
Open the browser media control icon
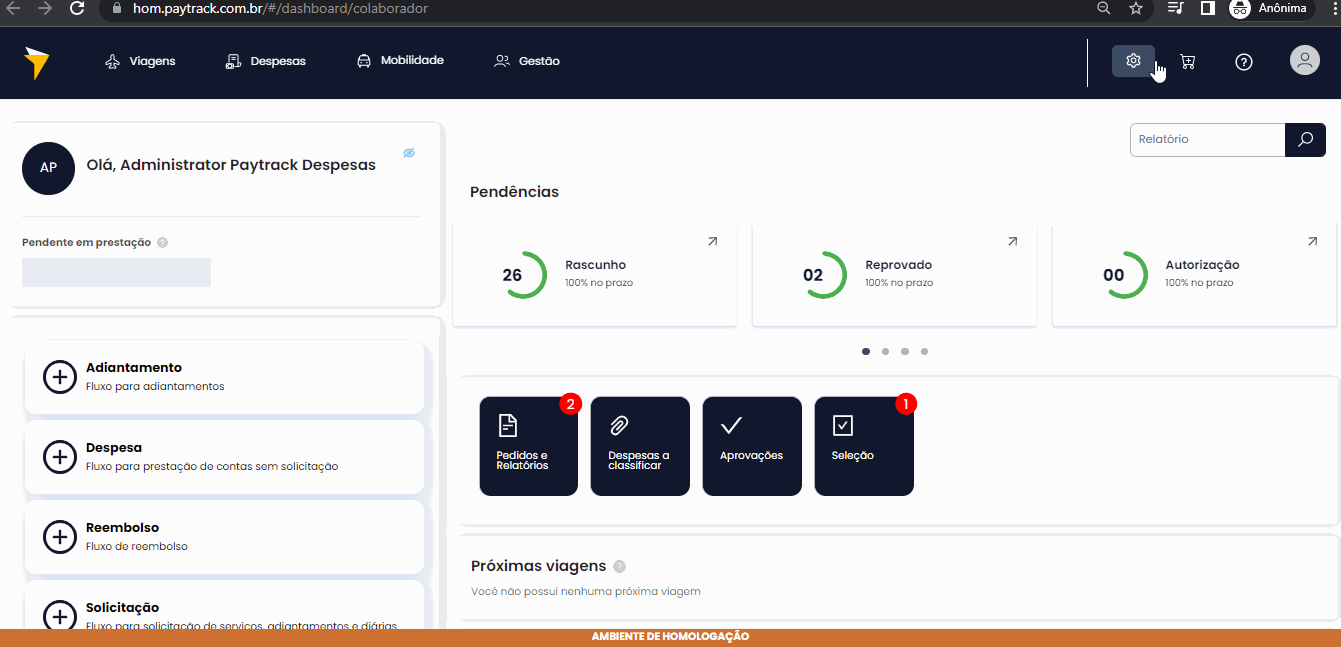[x=1176, y=8]
